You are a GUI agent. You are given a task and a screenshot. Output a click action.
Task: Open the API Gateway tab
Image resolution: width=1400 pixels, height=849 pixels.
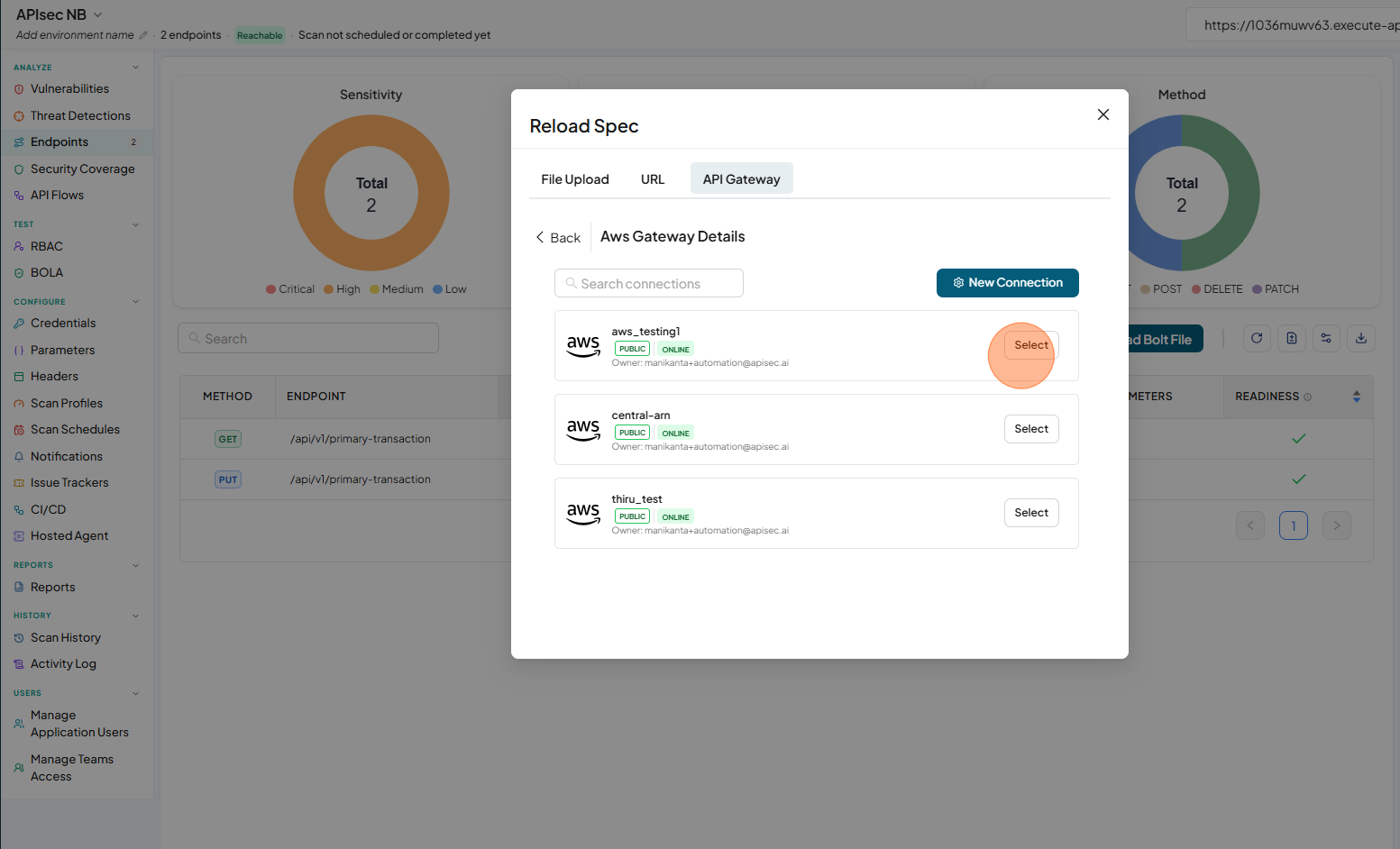742,179
